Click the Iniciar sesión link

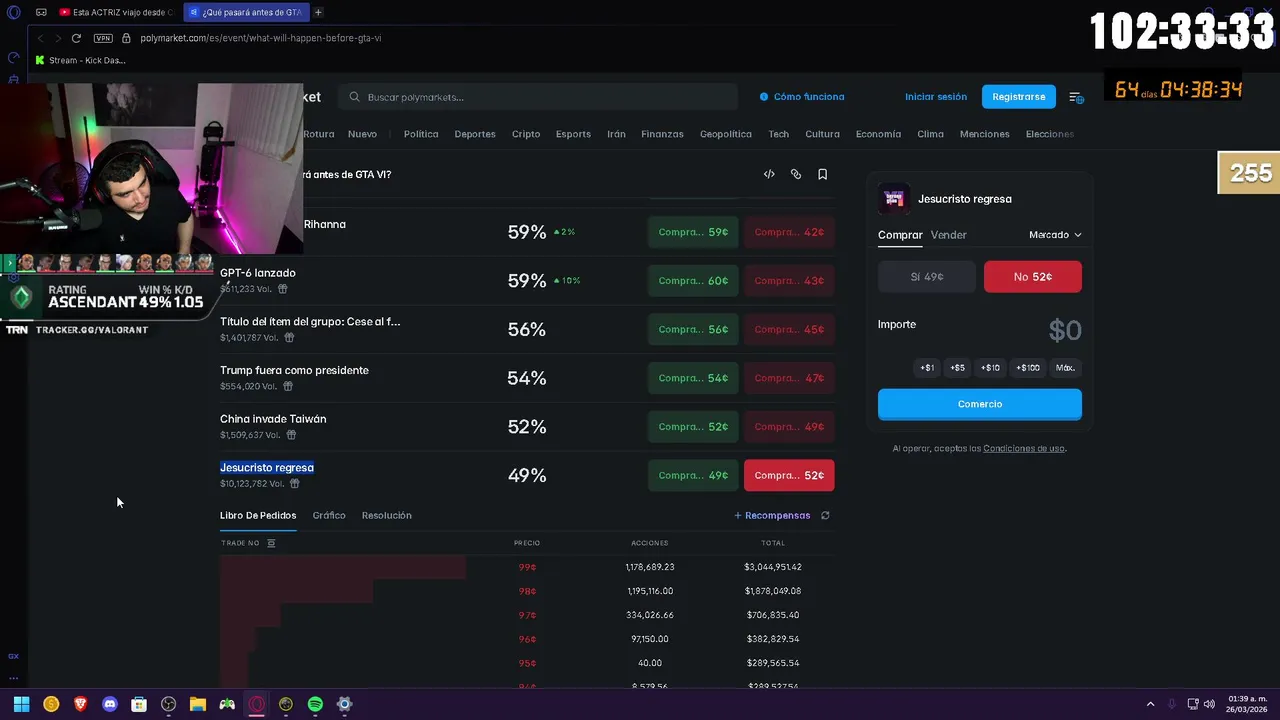(x=936, y=97)
